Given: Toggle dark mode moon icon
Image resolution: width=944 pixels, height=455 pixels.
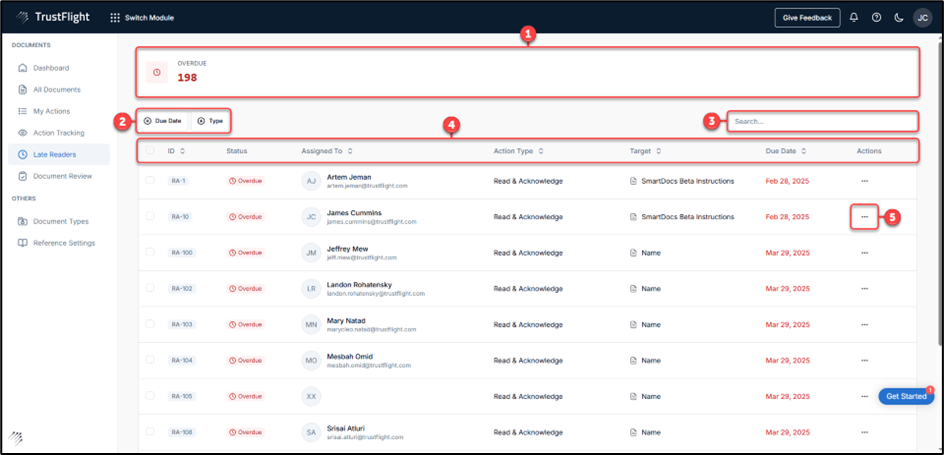Looking at the screenshot, I should (x=898, y=17).
